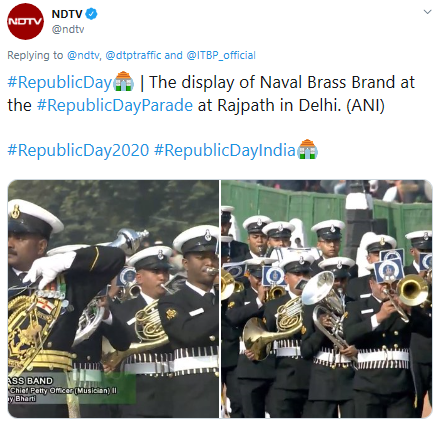Open the #RepublicDayParade hashtag
Viewport: 435px width, 428px height.
(115, 106)
